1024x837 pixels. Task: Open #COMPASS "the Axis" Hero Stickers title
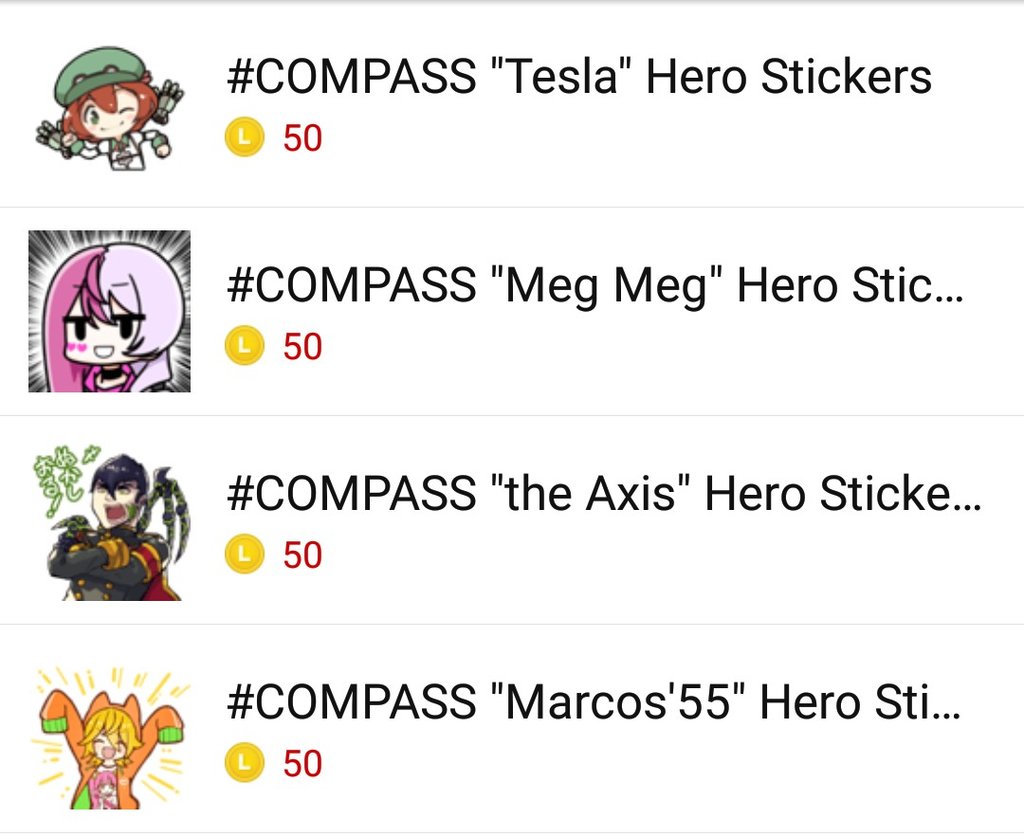point(604,494)
